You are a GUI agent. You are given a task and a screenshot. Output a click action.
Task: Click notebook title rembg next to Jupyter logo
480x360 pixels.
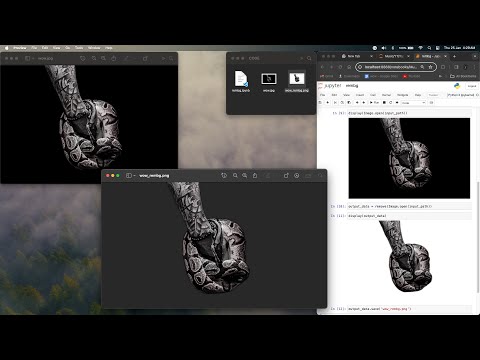click(352, 86)
